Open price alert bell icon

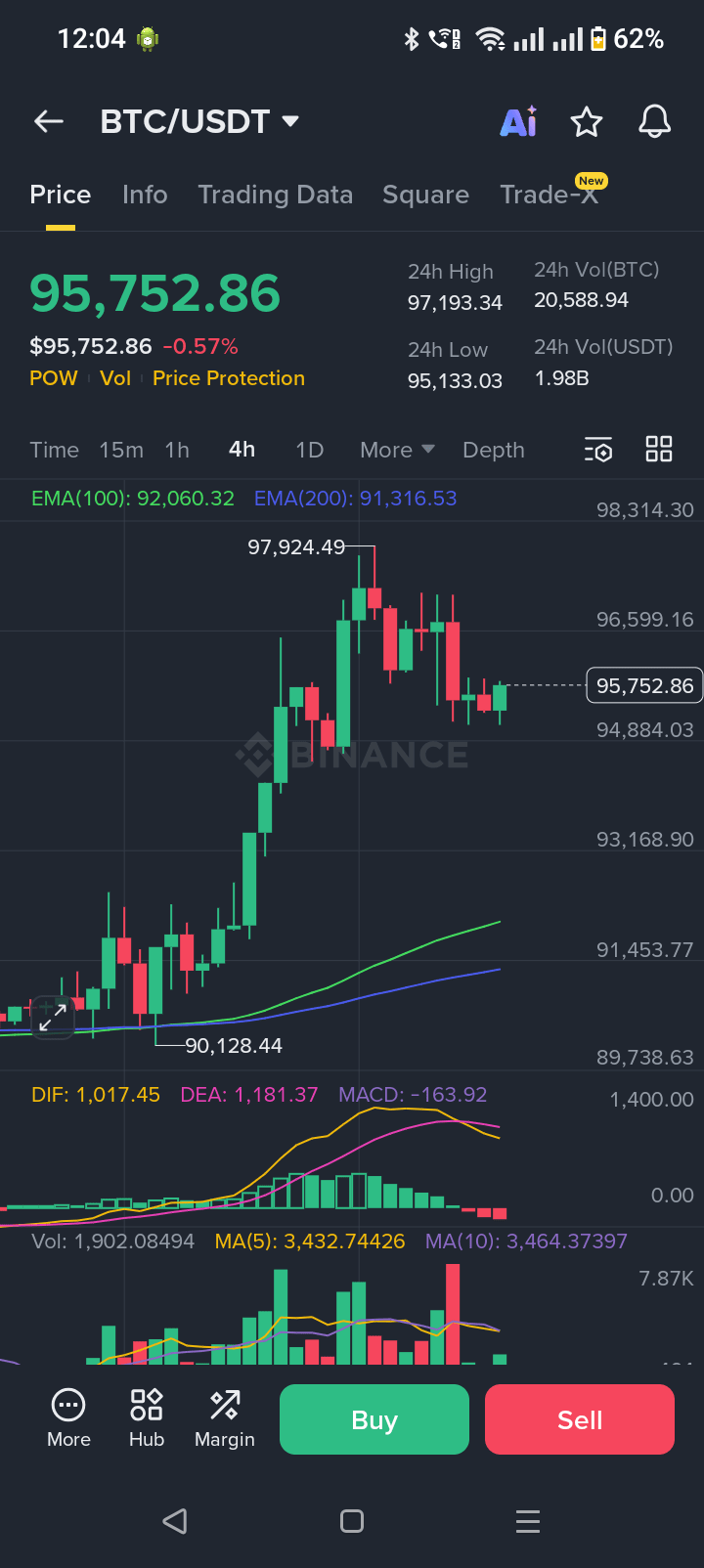[x=655, y=121]
